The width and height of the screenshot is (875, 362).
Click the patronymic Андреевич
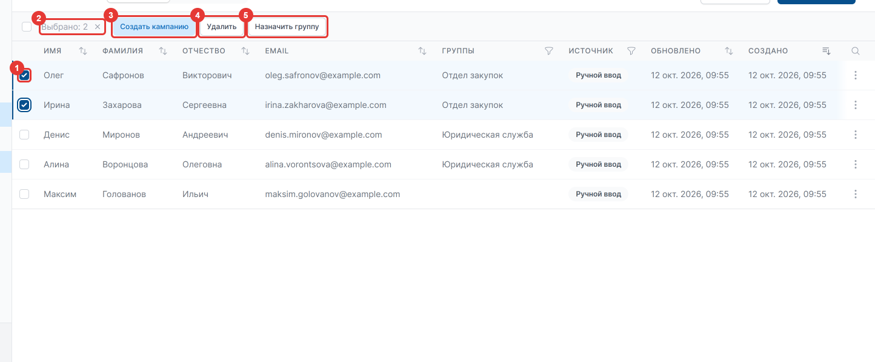205,134
